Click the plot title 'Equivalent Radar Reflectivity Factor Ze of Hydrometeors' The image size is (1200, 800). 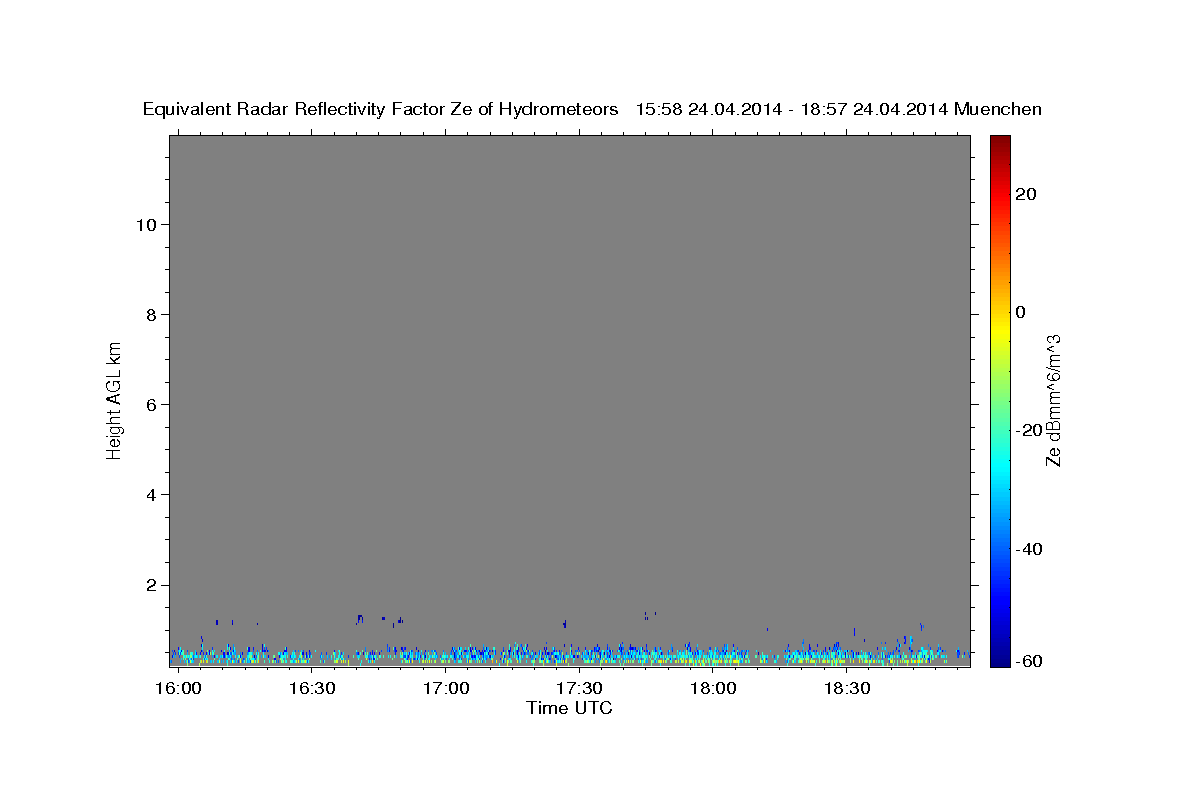[x=381, y=110]
